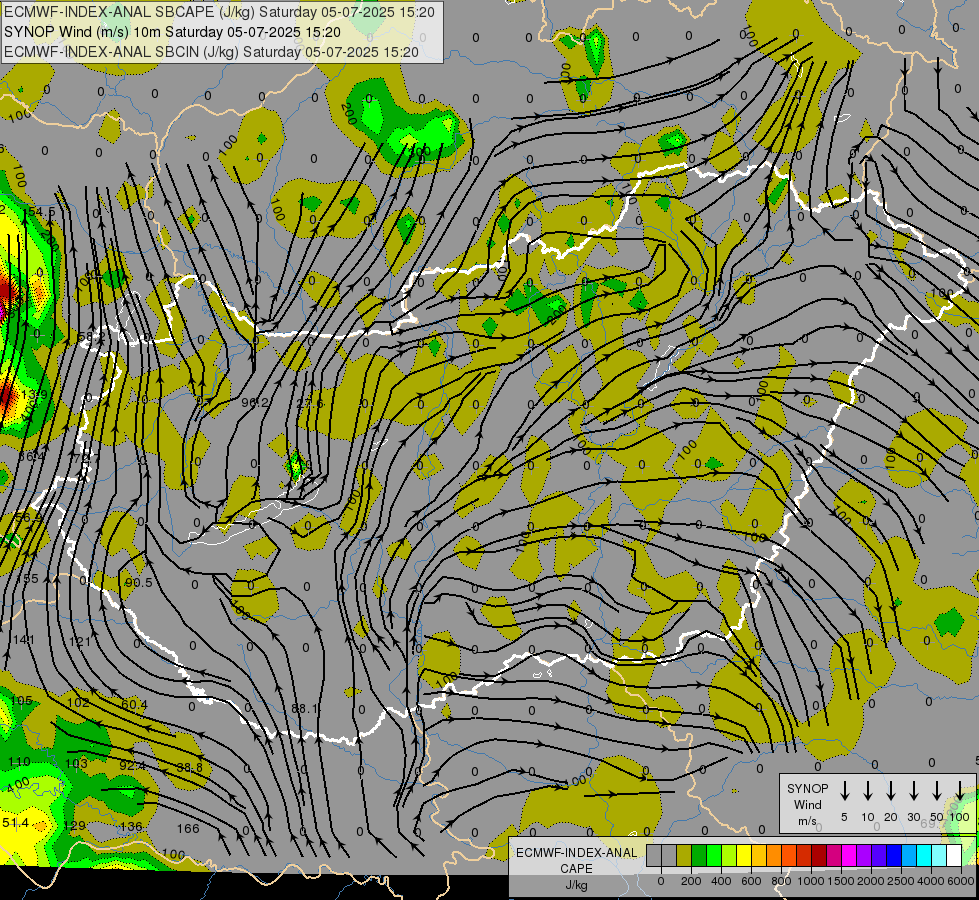
Task: Click the 88.1 value on the map
Action: pyautogui.click(x=305, y=709)
